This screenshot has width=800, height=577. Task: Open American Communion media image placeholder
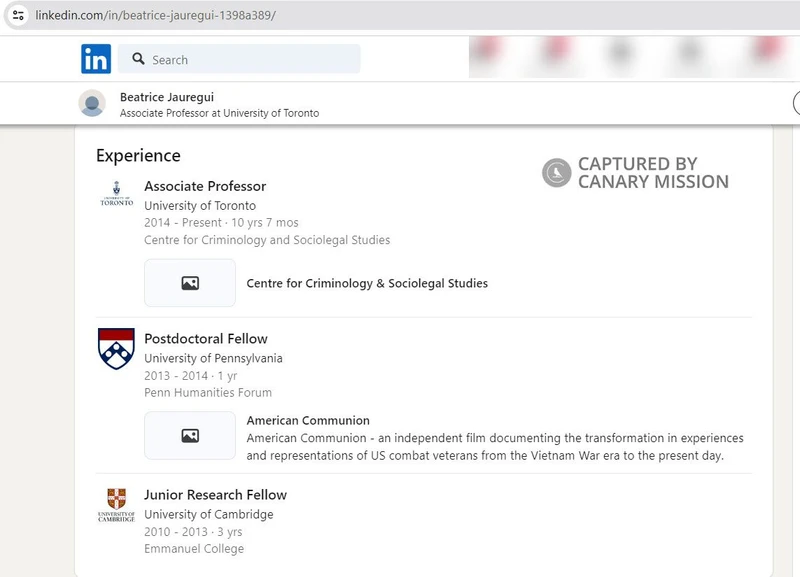pos(190,436)
